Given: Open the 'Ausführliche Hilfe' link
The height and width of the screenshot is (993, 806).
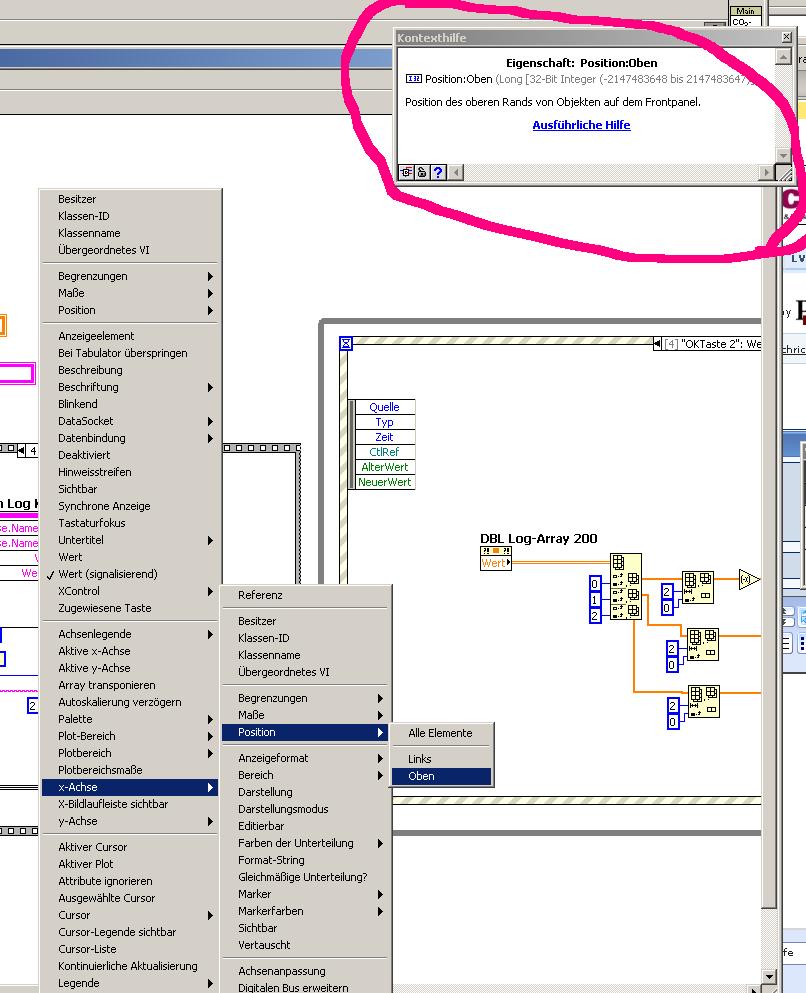Looking at the screenshot, I should pyautogui.click(x=581, y=125).
